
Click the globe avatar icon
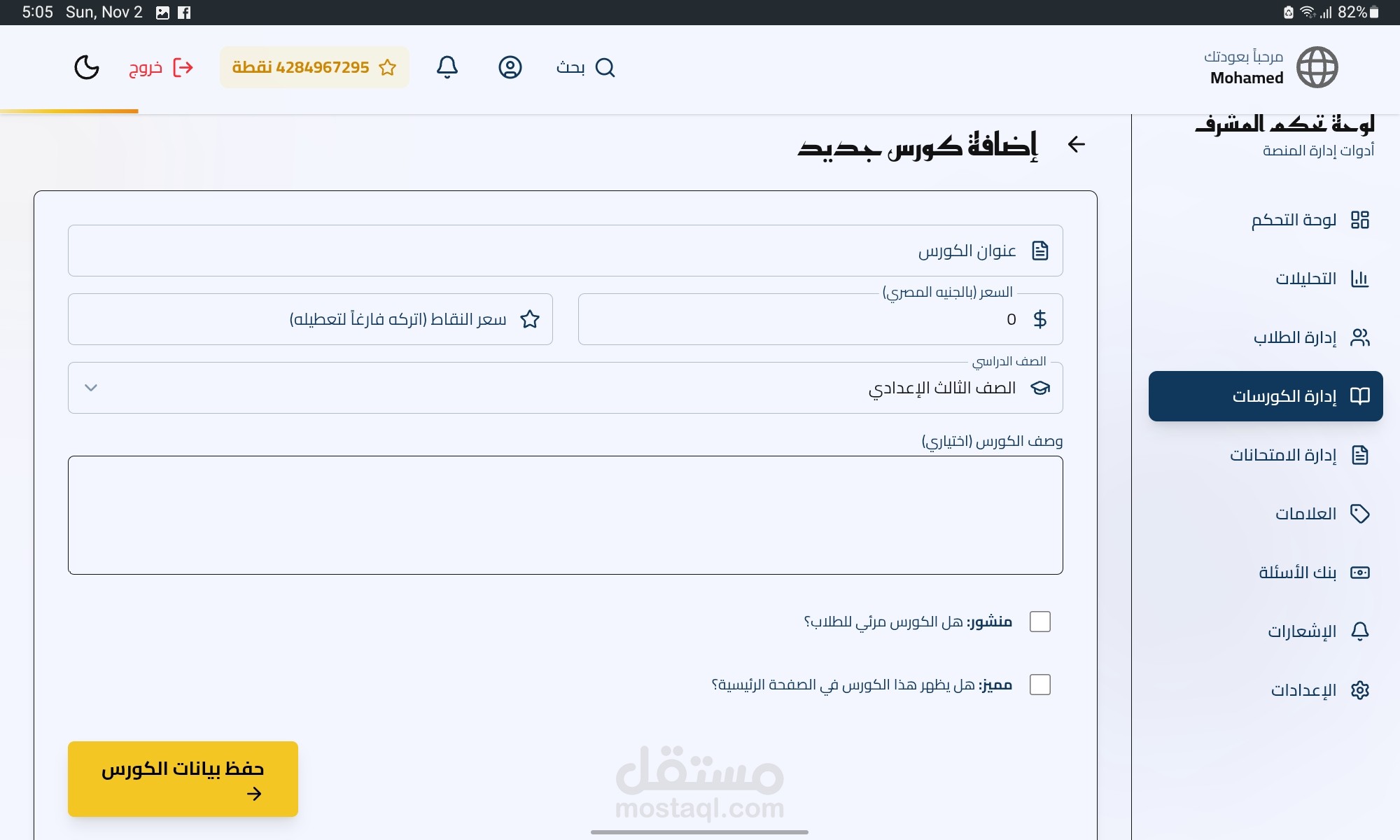coord(1317,67)
